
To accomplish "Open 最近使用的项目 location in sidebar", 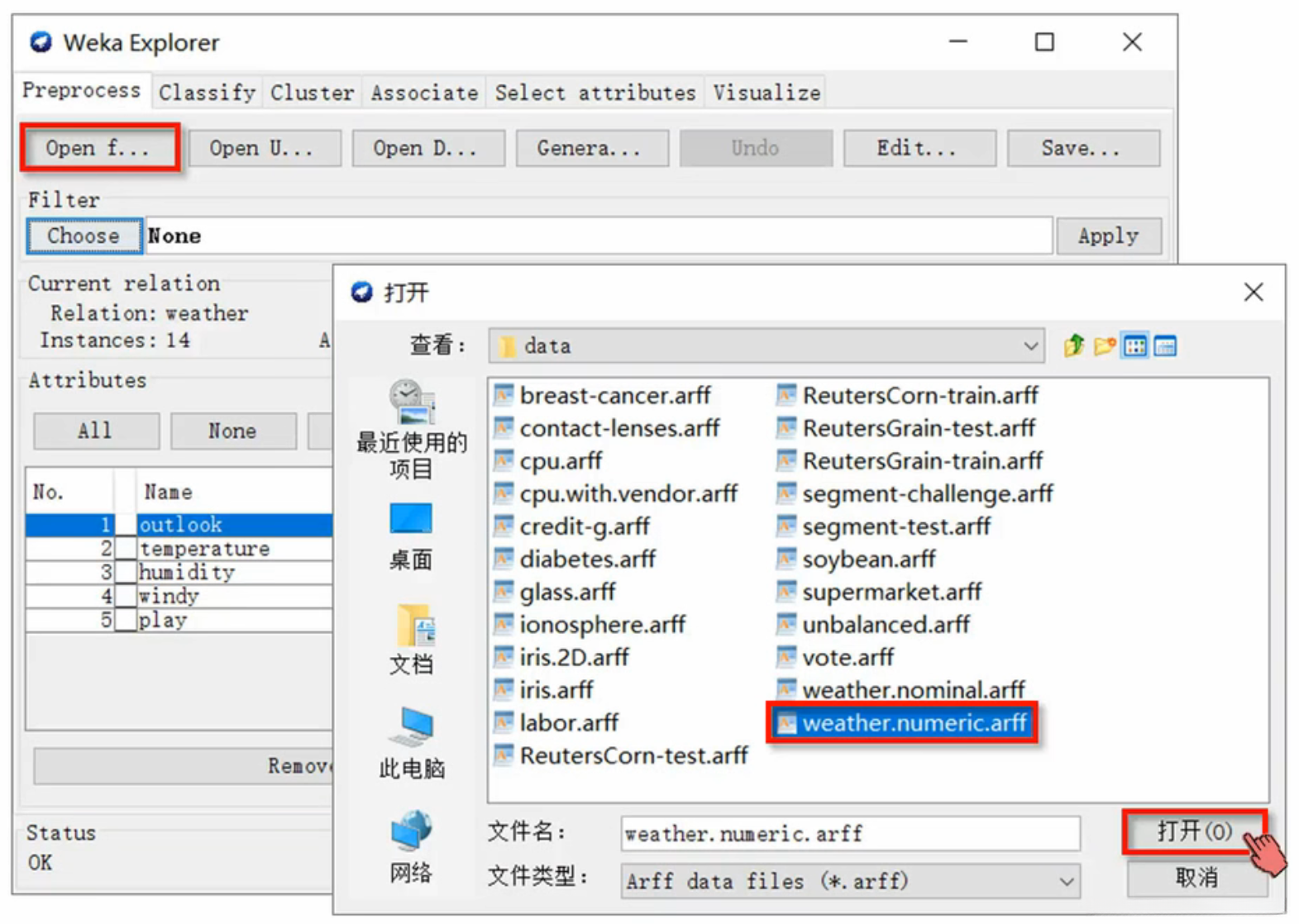I will coord(411,429).
